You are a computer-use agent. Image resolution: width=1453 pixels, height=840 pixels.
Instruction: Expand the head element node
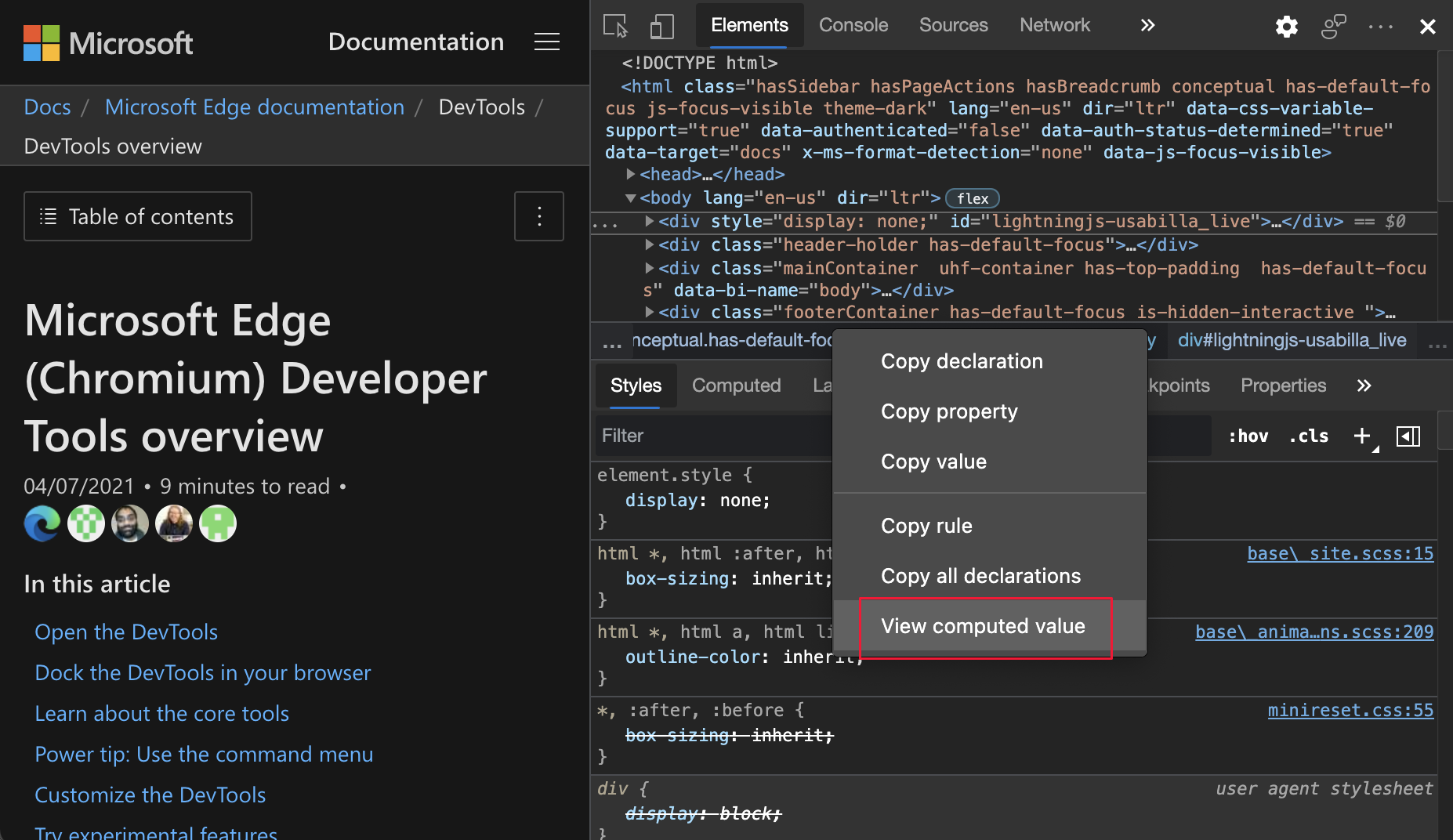click(631, 174)
